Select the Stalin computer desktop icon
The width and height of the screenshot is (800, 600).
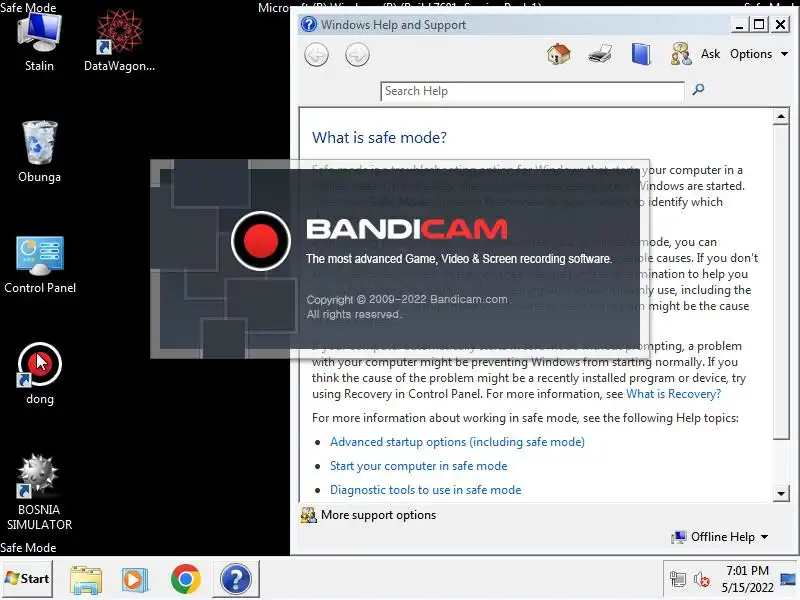click(39, 42)
